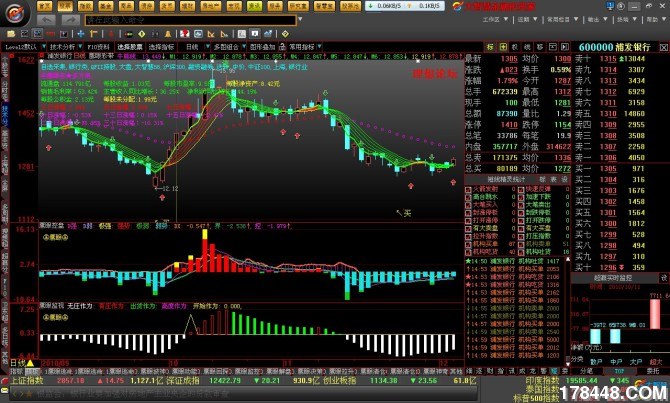Viewport: 670px width, 403px height.
Task: Toggle the 大笔买入 signal checkbox
Action: coord(468,205)
